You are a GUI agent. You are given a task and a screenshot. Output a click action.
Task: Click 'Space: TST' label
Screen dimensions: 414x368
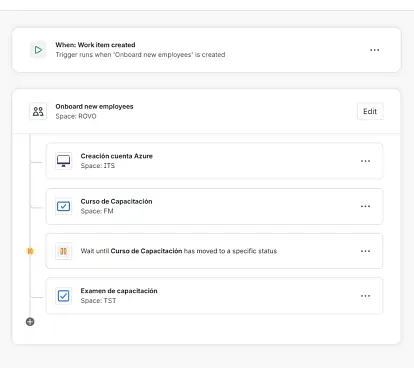[x=98, y=301]
